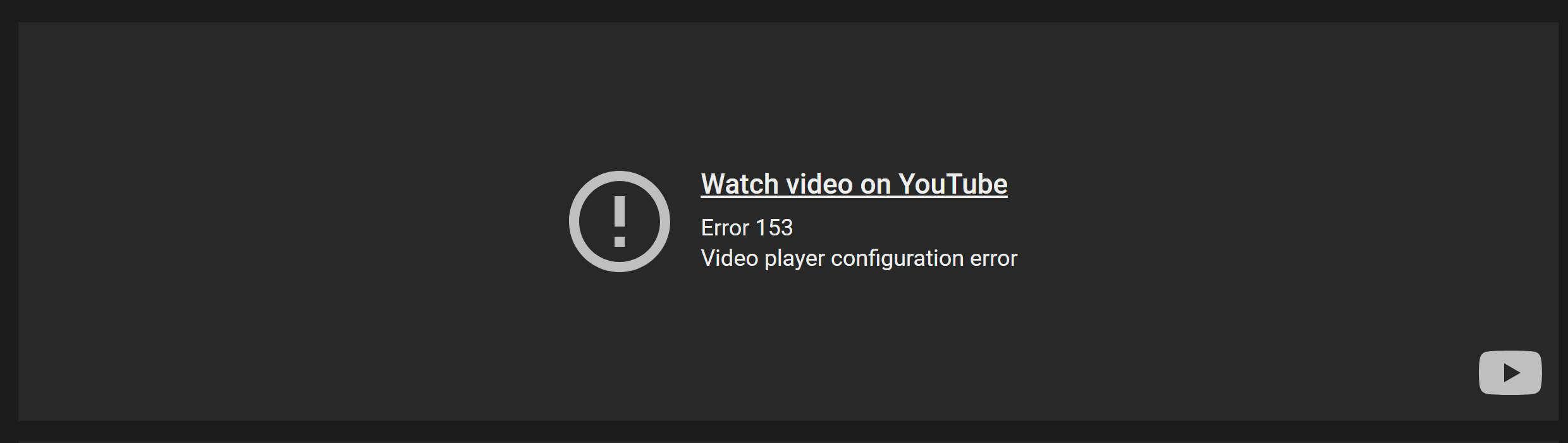Open the YouTube logo in player corner
This screenshot has width=1568, height=443.
coord(1510,373)
